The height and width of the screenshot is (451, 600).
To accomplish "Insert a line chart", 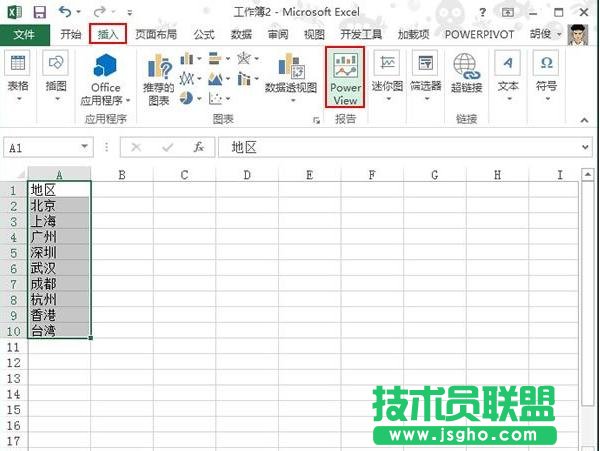I will tap(190, 79).
